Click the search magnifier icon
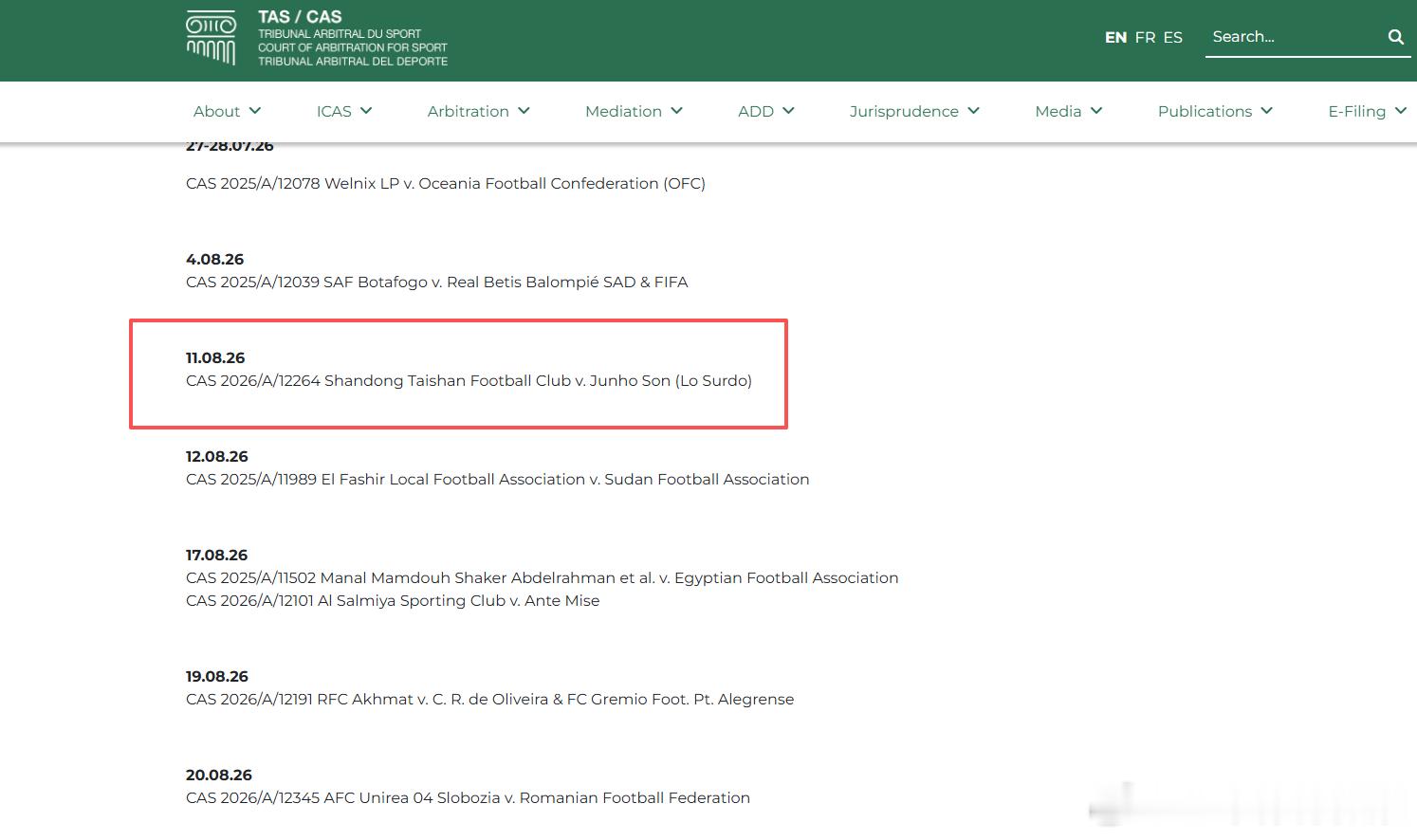1417x840 pixels. tap(1395, 37)
